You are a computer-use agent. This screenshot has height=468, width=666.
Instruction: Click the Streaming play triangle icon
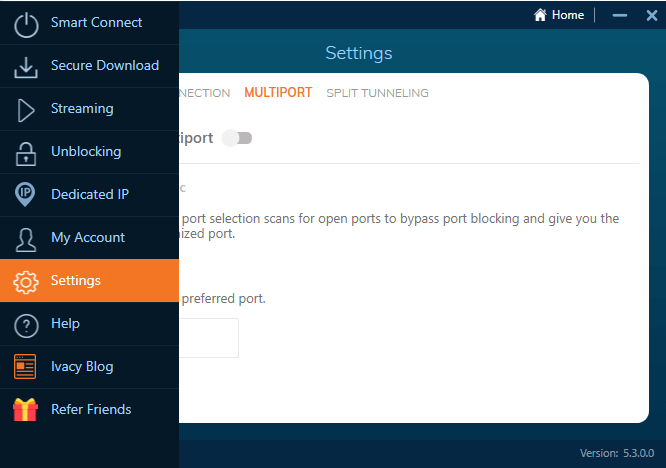[26, 110]
